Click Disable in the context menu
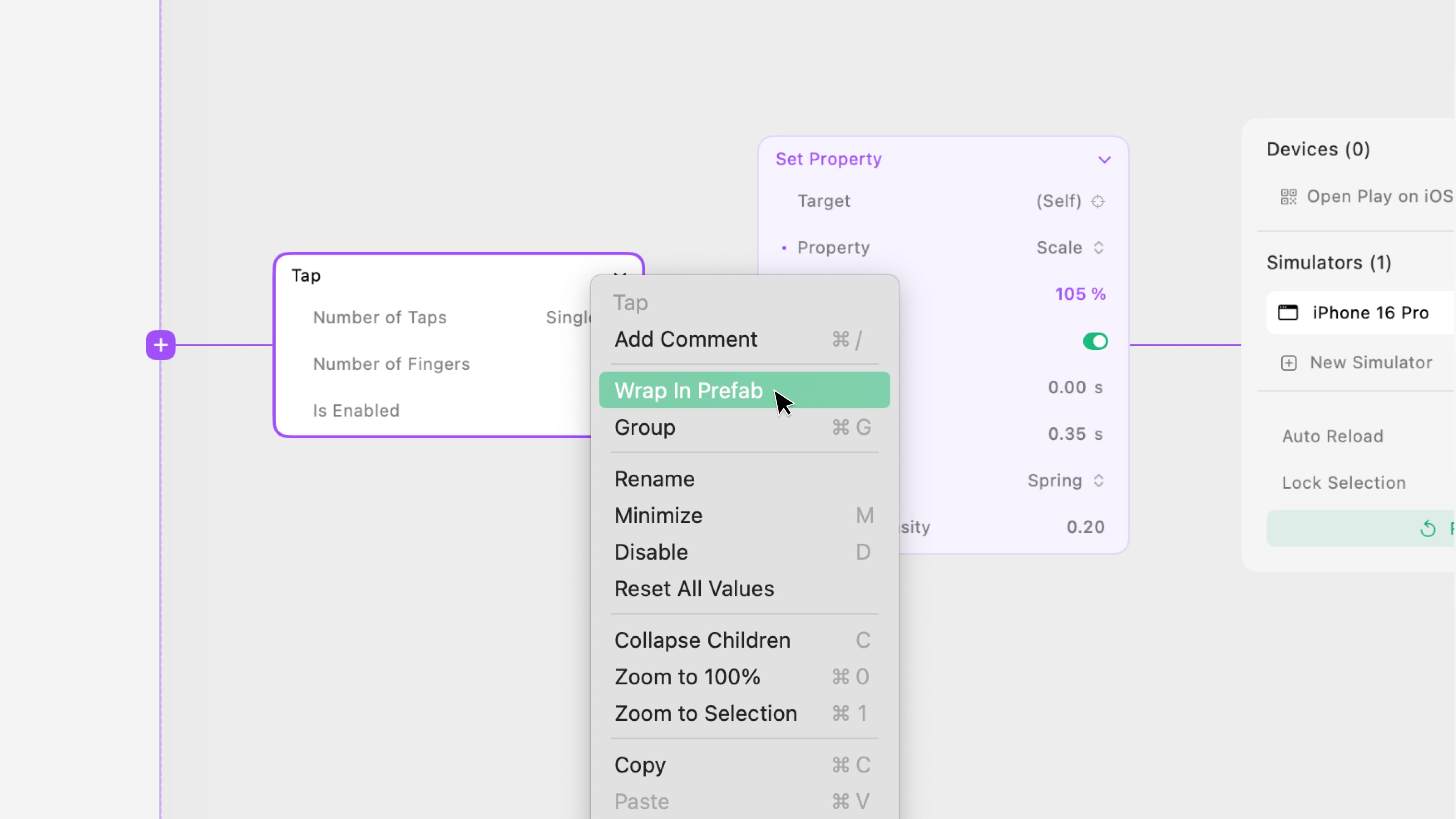 (651, 552)
